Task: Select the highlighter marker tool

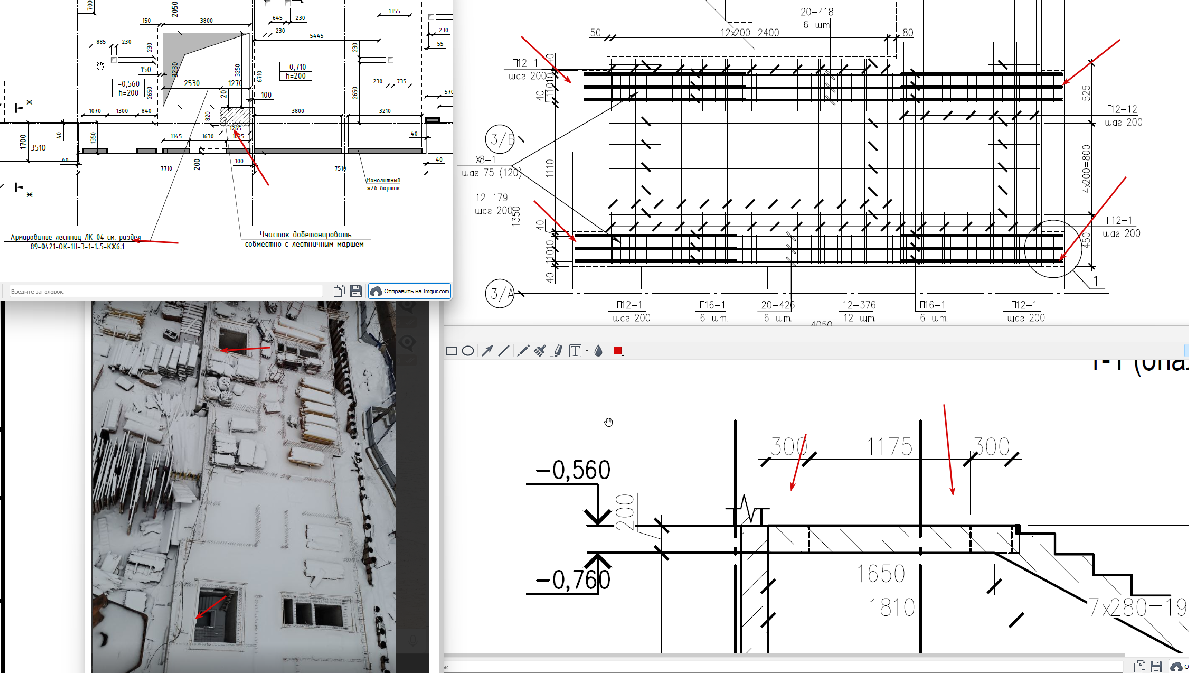Action: 557,351
